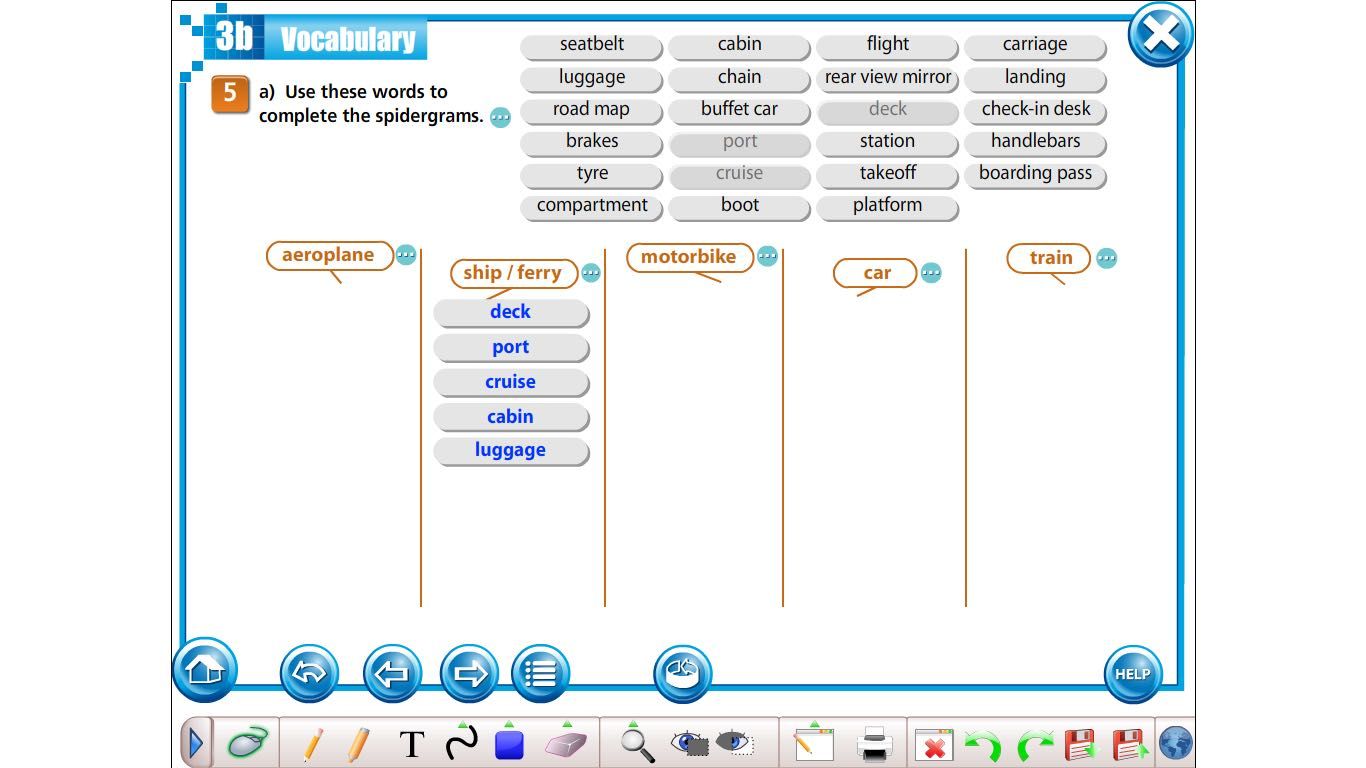1366x768 pixels.
Task: Click the eye with dark rectangle tool
Action: 690,743
